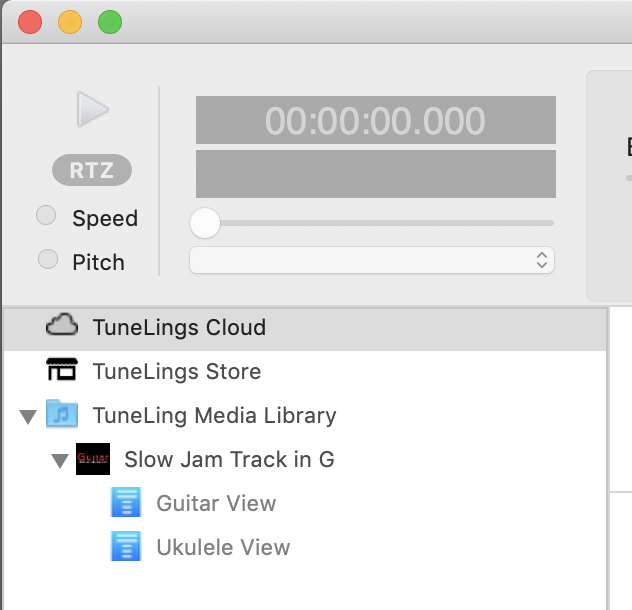
Task: Click the TuneLings Store storefront icon
Action: (62, 369)
